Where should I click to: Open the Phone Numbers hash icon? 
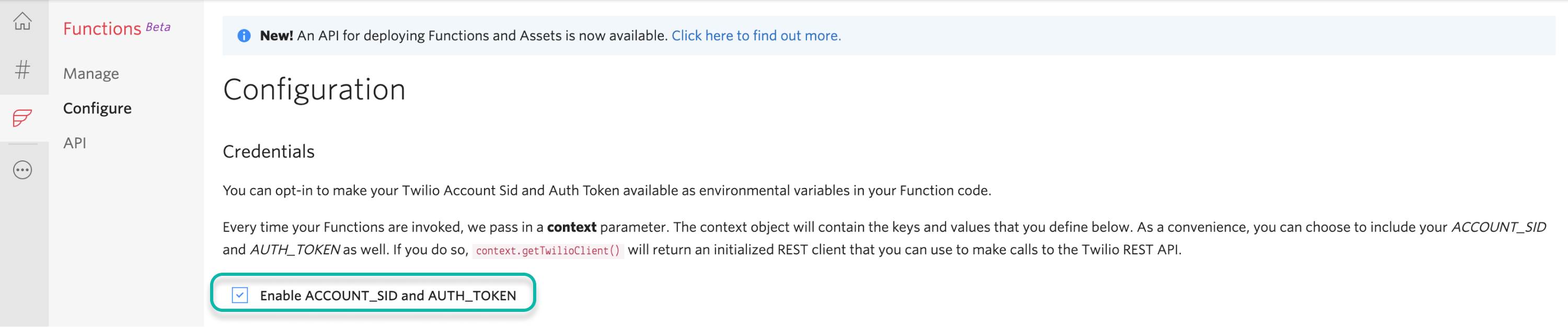(x=22, y=69)
